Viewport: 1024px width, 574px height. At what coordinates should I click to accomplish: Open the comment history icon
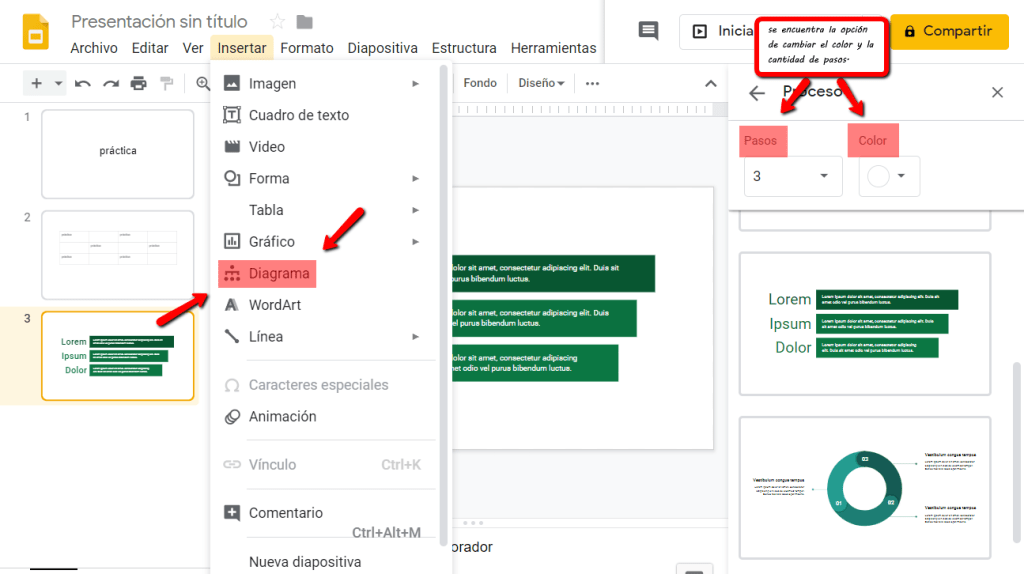(x=648, y=31)
